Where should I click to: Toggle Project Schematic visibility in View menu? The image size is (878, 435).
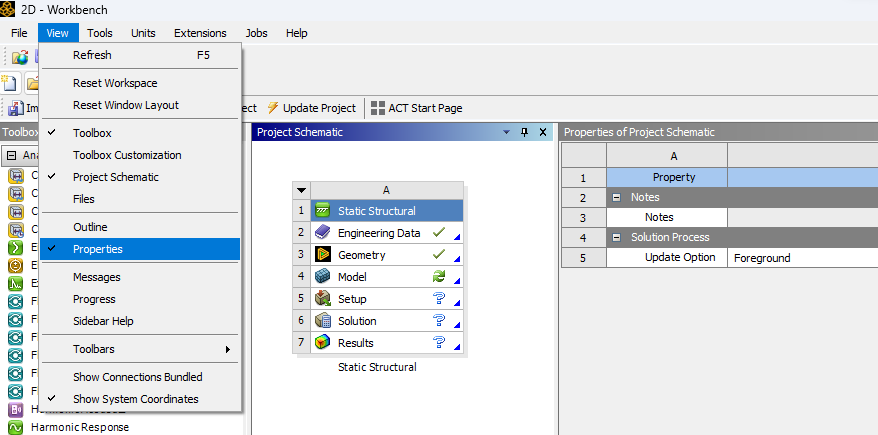[115, 177]
